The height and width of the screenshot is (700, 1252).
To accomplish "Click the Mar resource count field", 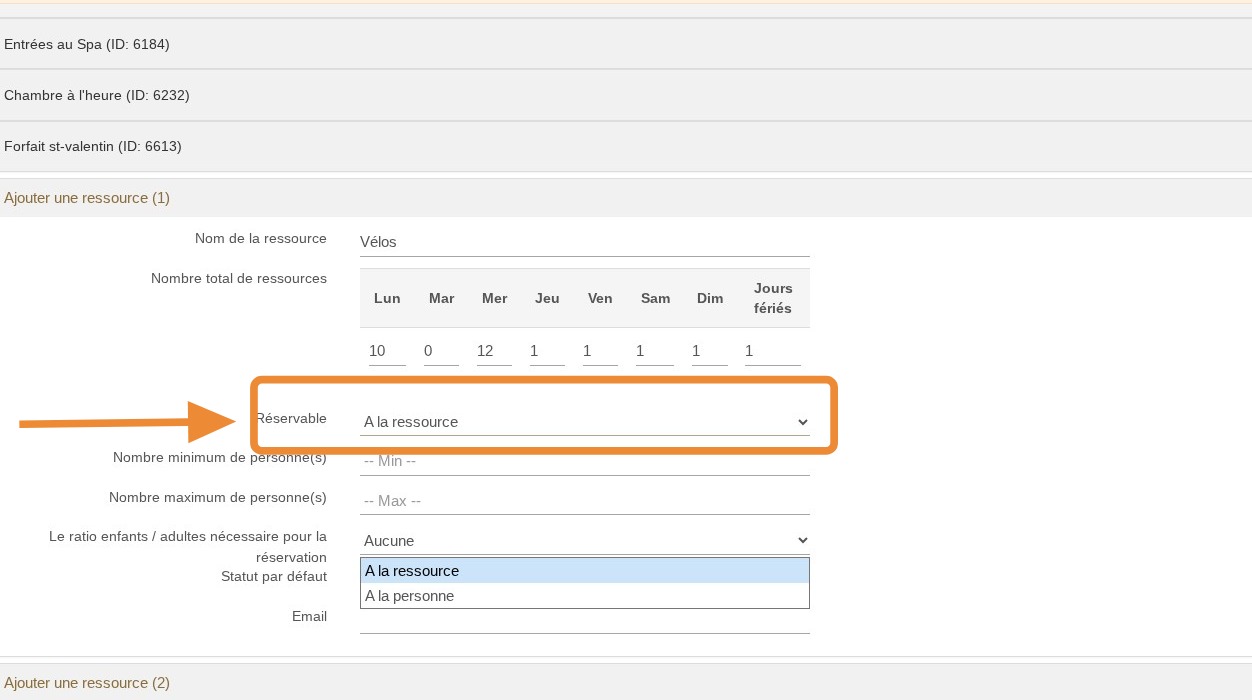I will [441, 351].
